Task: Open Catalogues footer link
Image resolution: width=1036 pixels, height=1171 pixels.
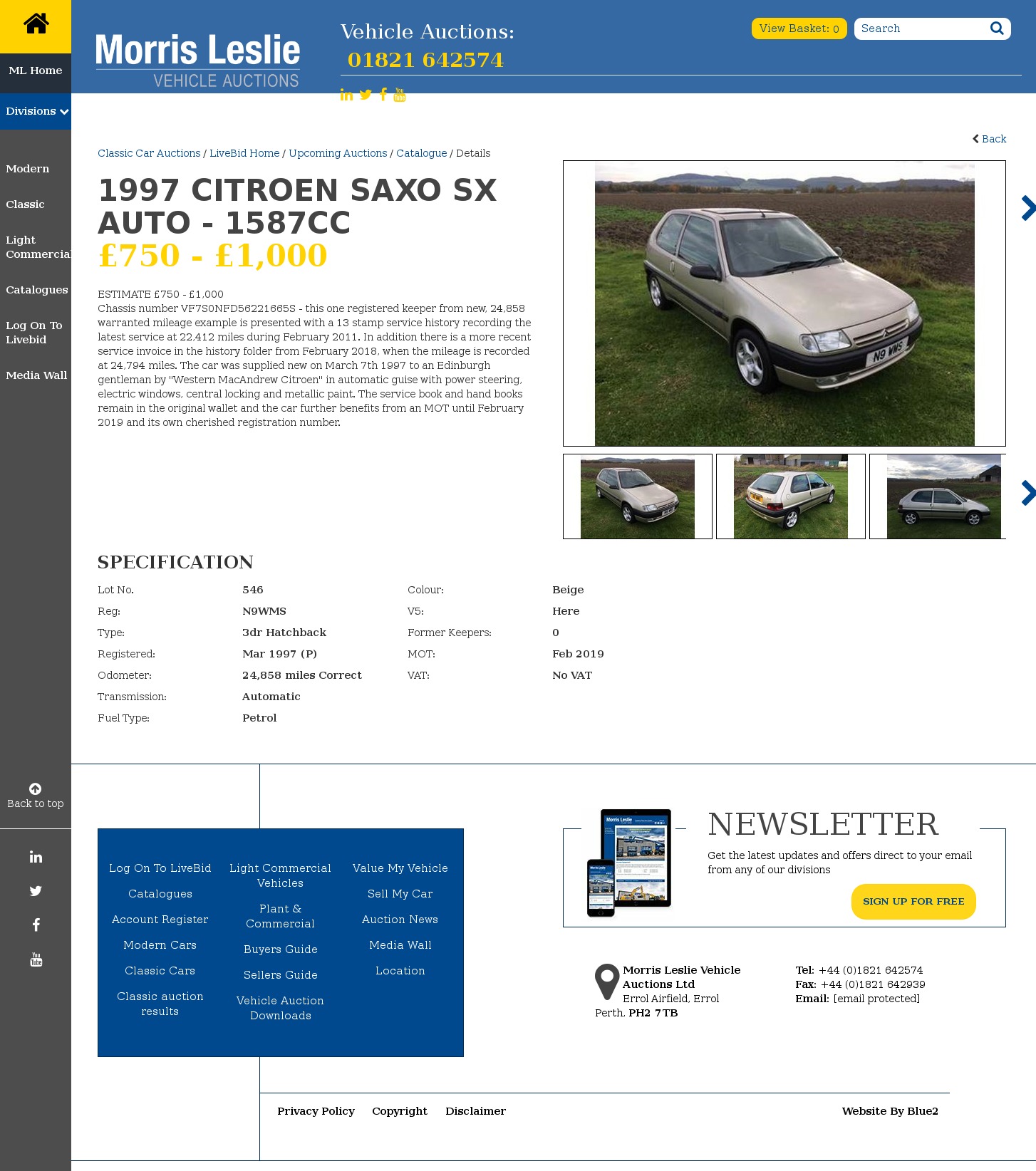Action: pos(160,894)
